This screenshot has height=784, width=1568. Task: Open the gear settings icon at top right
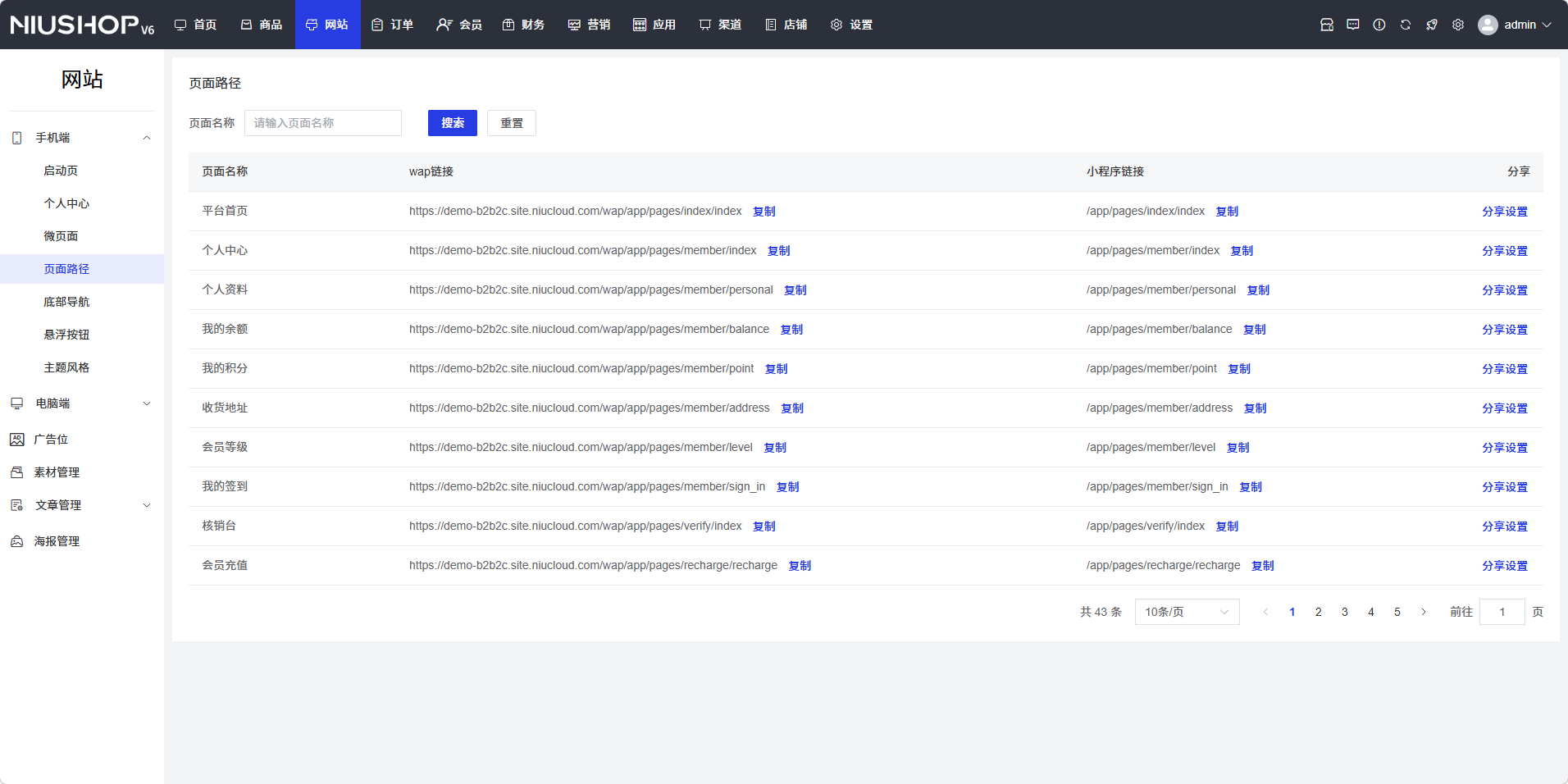(1457, 25)
